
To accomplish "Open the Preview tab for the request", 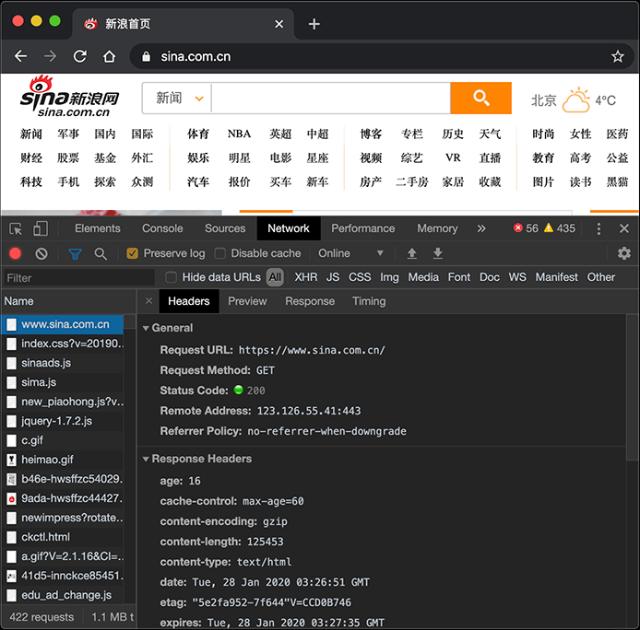I will [247, 301].
